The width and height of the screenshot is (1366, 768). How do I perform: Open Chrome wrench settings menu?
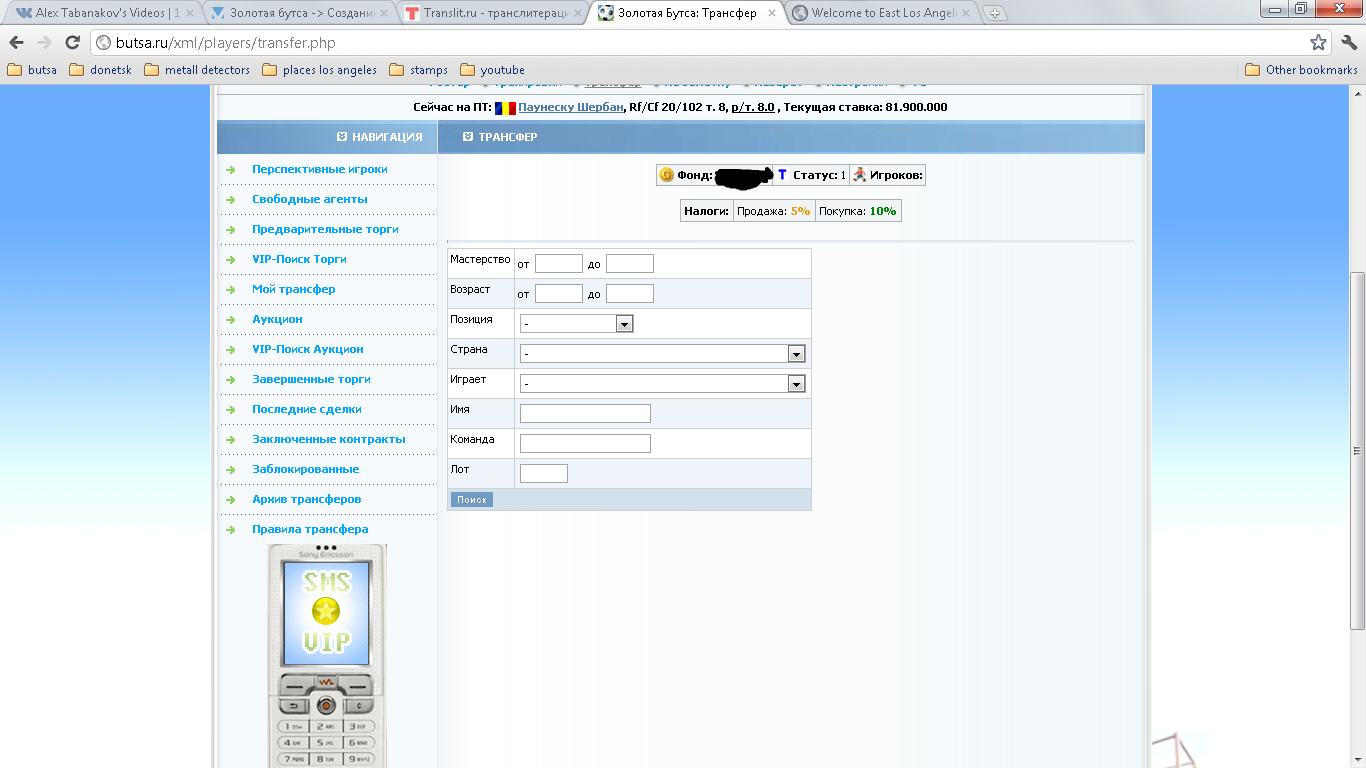coord(1348,43)
